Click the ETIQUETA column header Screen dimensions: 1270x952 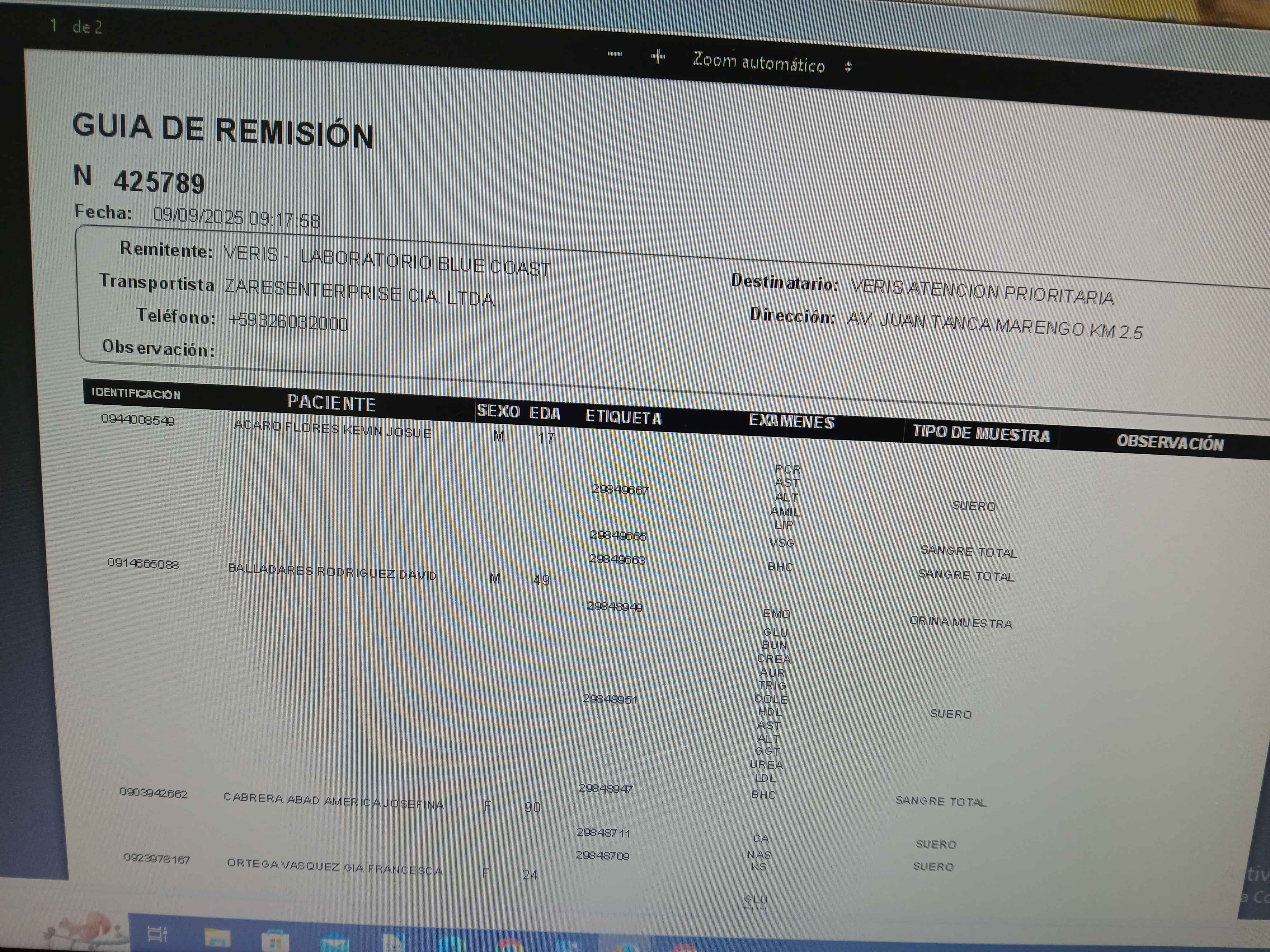(x=623, y=417)
